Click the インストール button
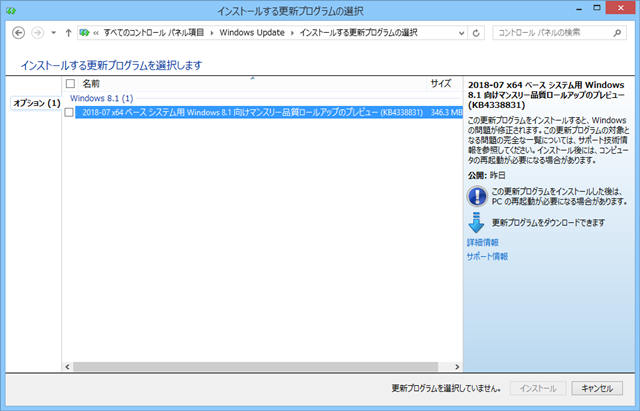The height and width of the screenshot is (411, 640). pos(538,388)
